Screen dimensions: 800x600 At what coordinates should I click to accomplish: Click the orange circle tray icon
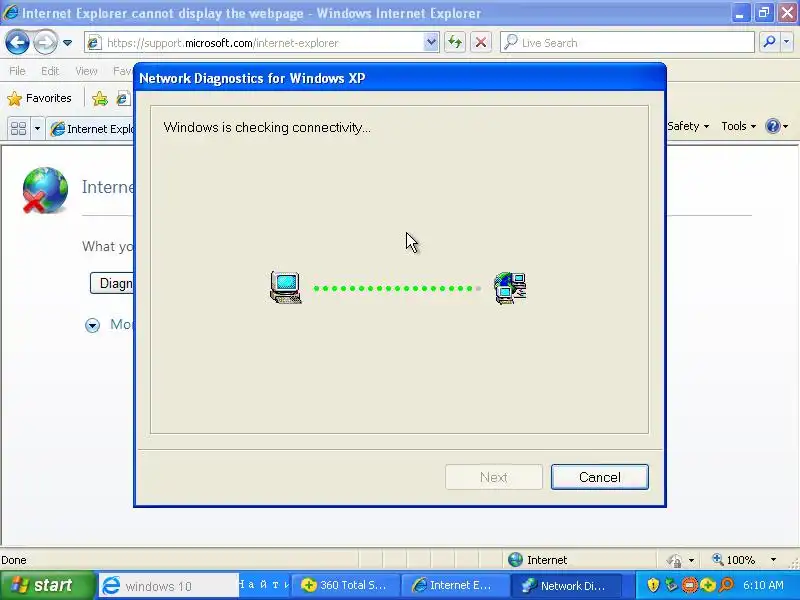pos(689,585)
